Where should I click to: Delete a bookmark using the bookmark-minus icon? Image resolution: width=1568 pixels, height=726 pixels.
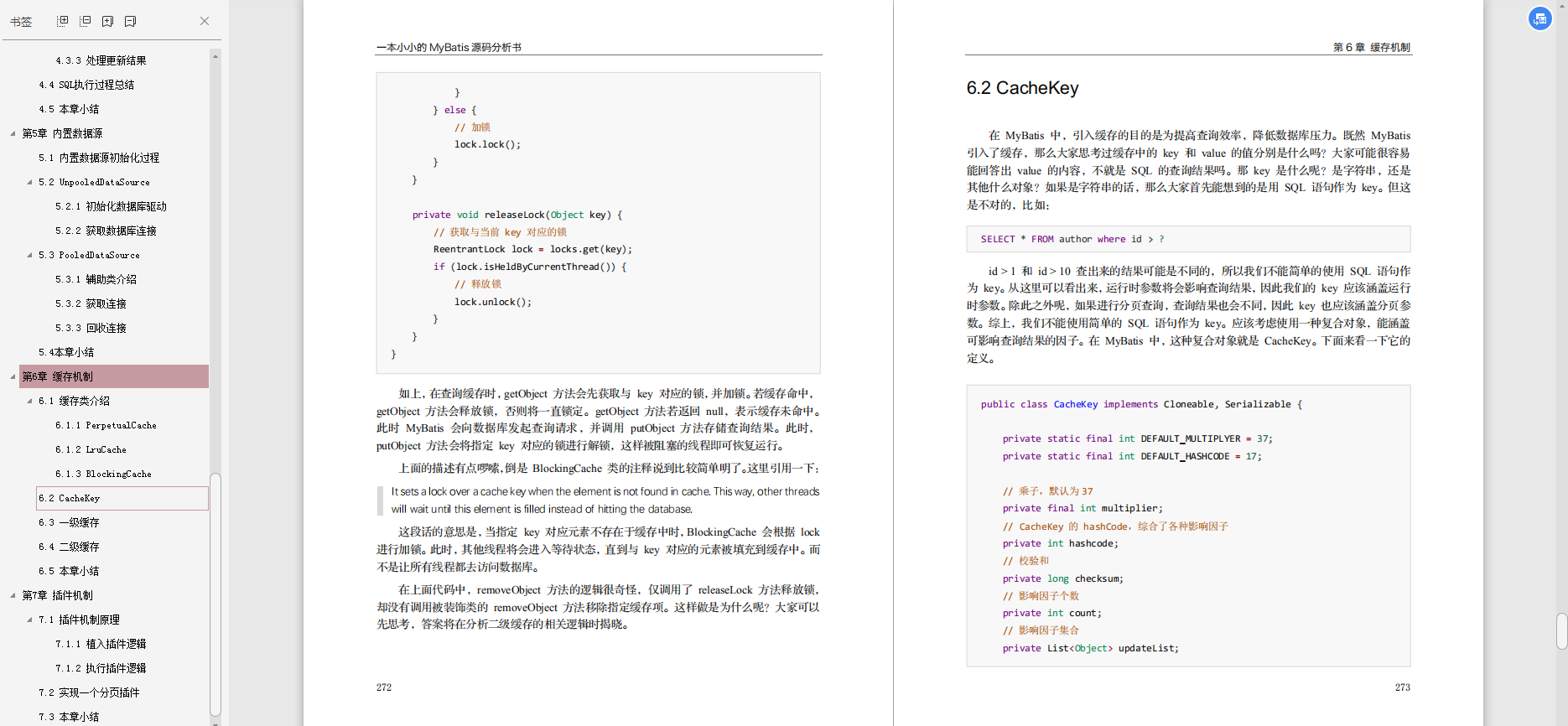[x=130, y=21]
